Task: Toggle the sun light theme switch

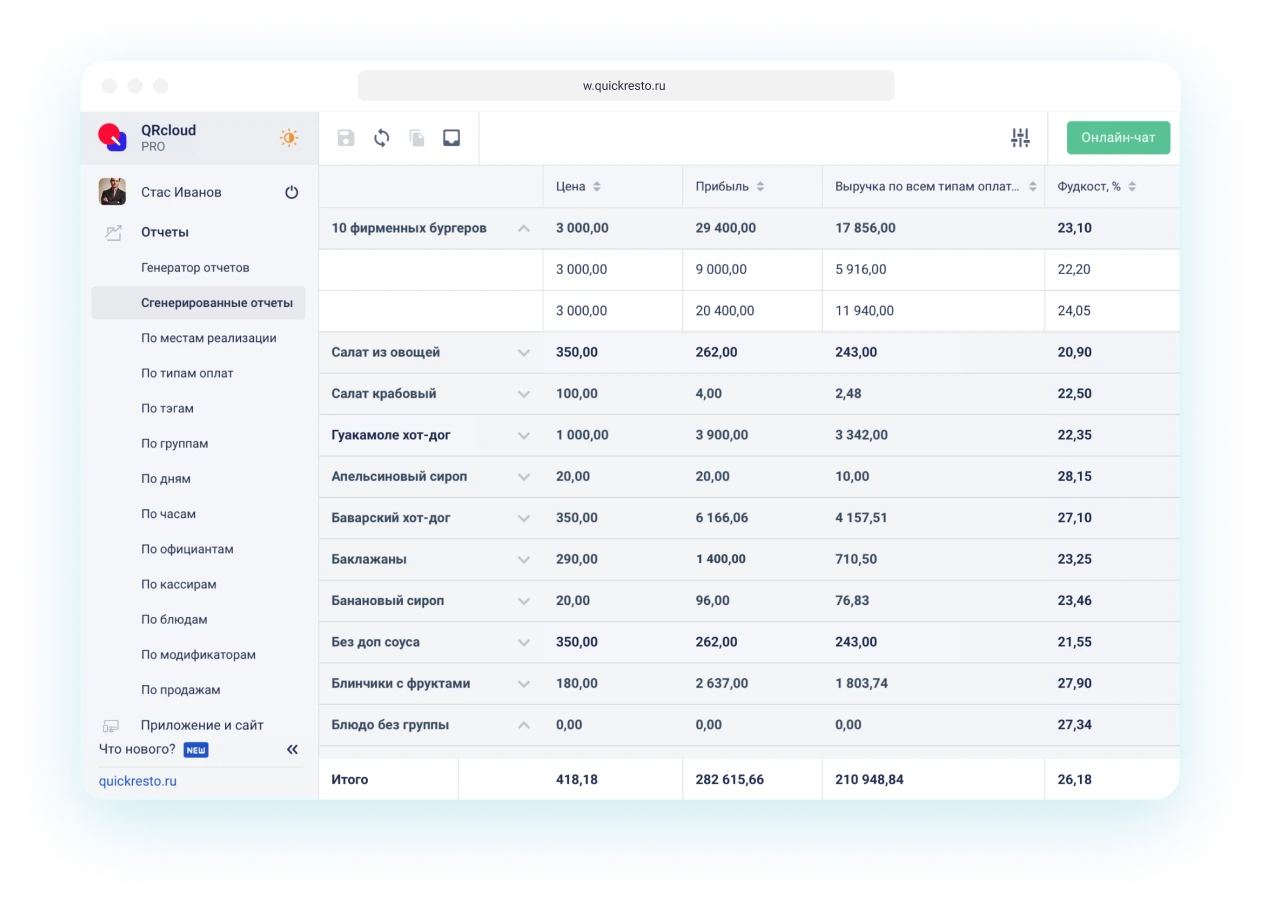Action: tap(289, 138)
